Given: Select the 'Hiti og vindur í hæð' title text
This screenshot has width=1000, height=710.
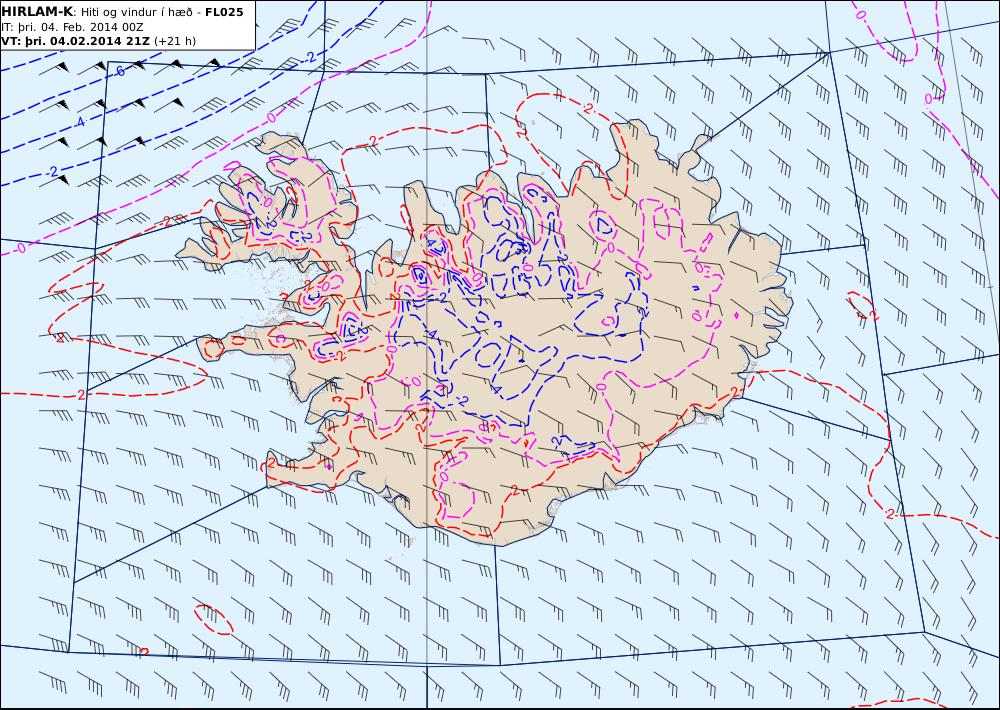Looking at the screenshot, I should tap(136, 12).
